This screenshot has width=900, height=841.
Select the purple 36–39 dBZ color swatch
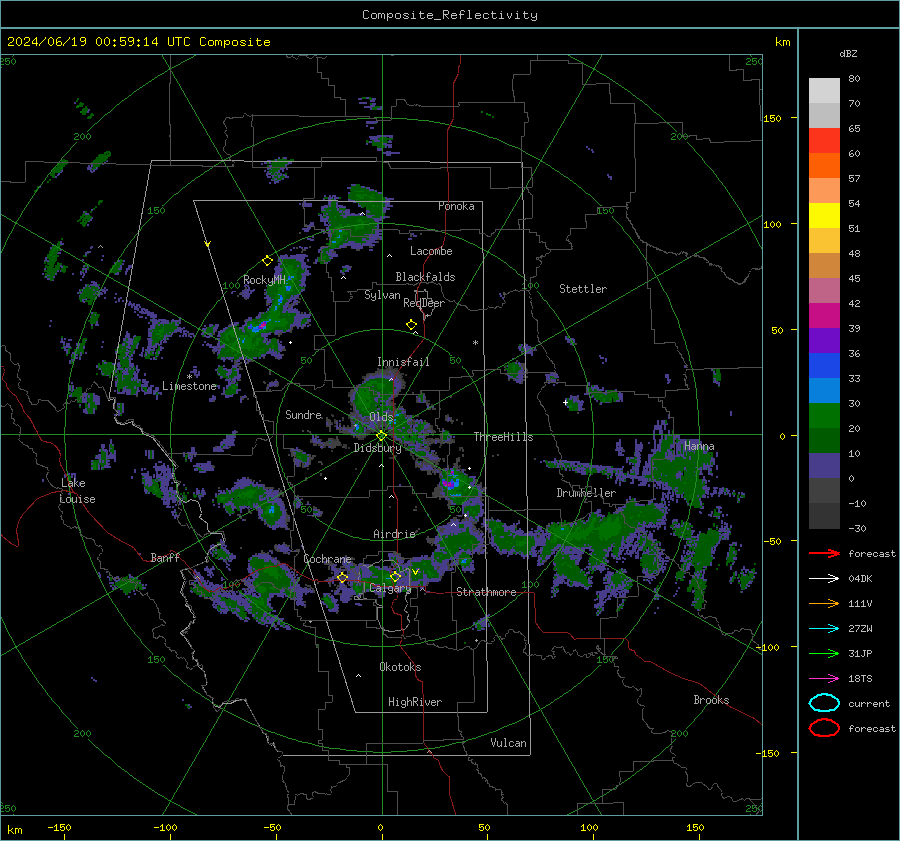point(824,340)
